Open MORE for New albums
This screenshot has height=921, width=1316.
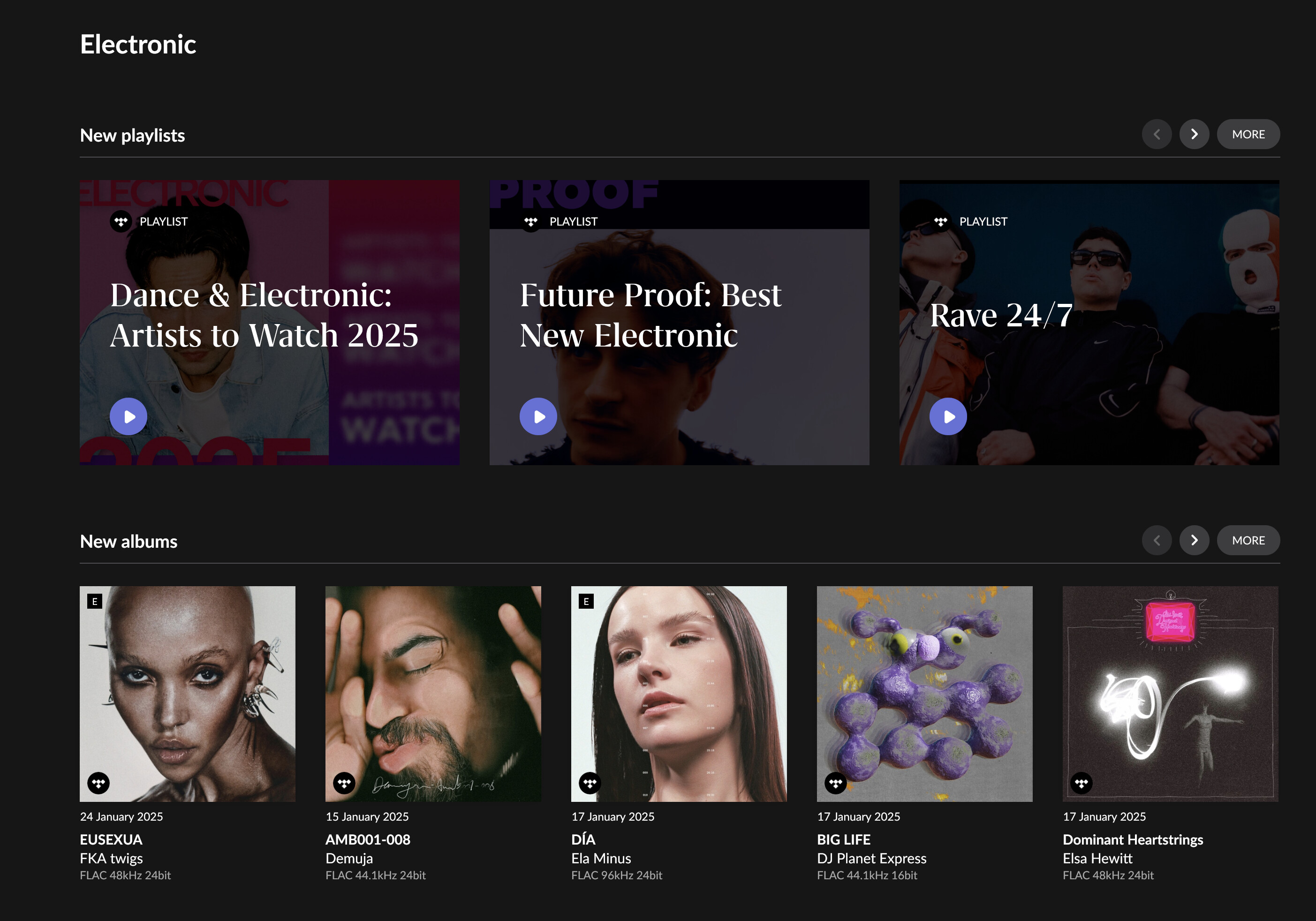pyautogui.click(x=1248, y=540)
